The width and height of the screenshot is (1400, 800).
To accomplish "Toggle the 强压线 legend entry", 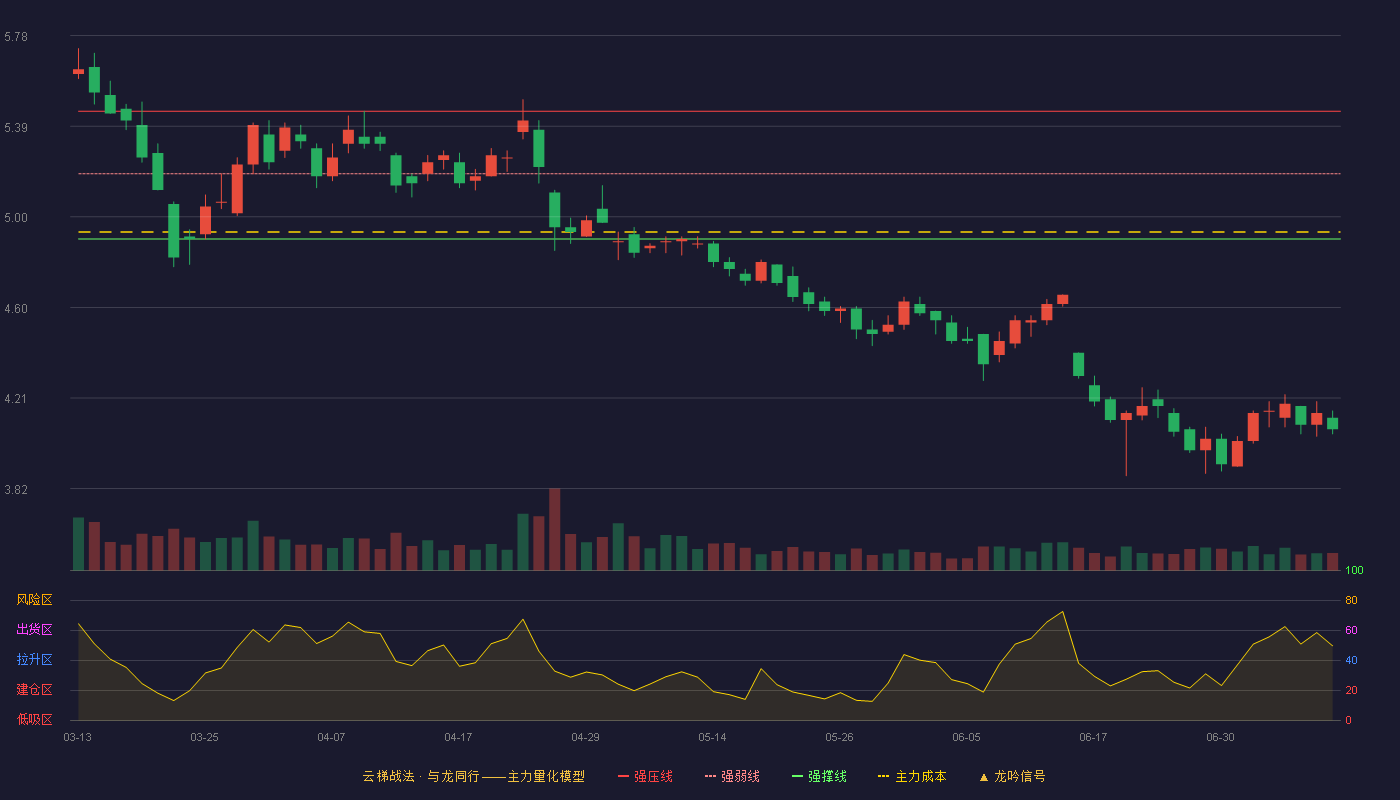I will (x=645, y=776).
